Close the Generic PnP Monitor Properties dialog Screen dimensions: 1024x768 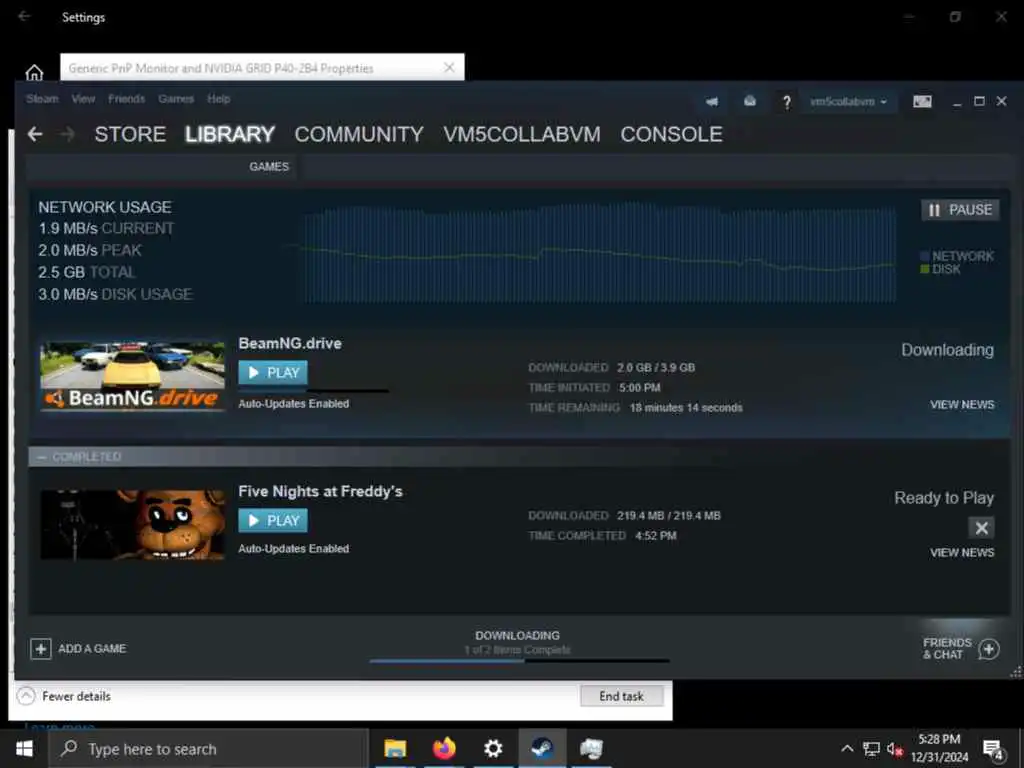pyautogui.click(x=449, y=67)
